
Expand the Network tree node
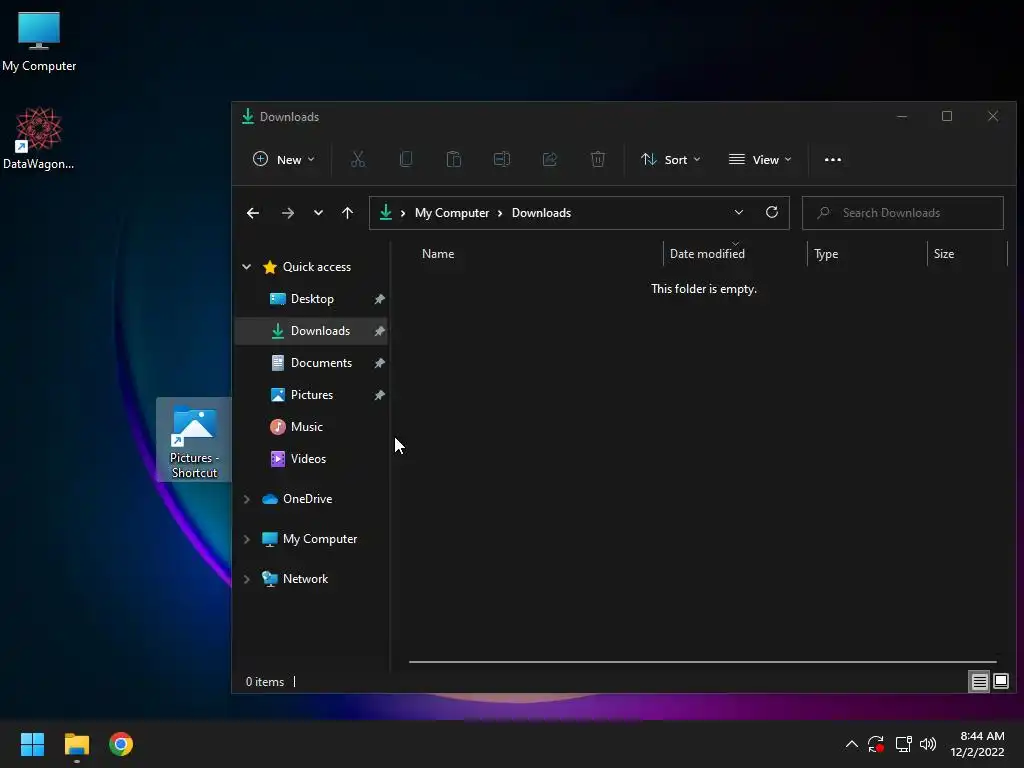click(x=247, y=579)
